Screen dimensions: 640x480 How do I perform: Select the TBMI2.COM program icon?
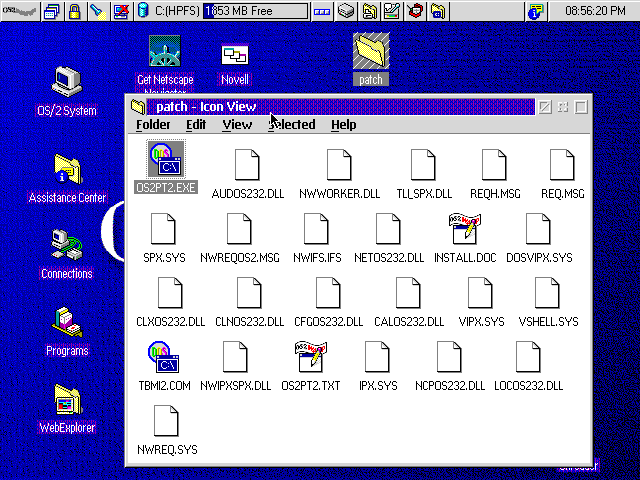(164, 357)
